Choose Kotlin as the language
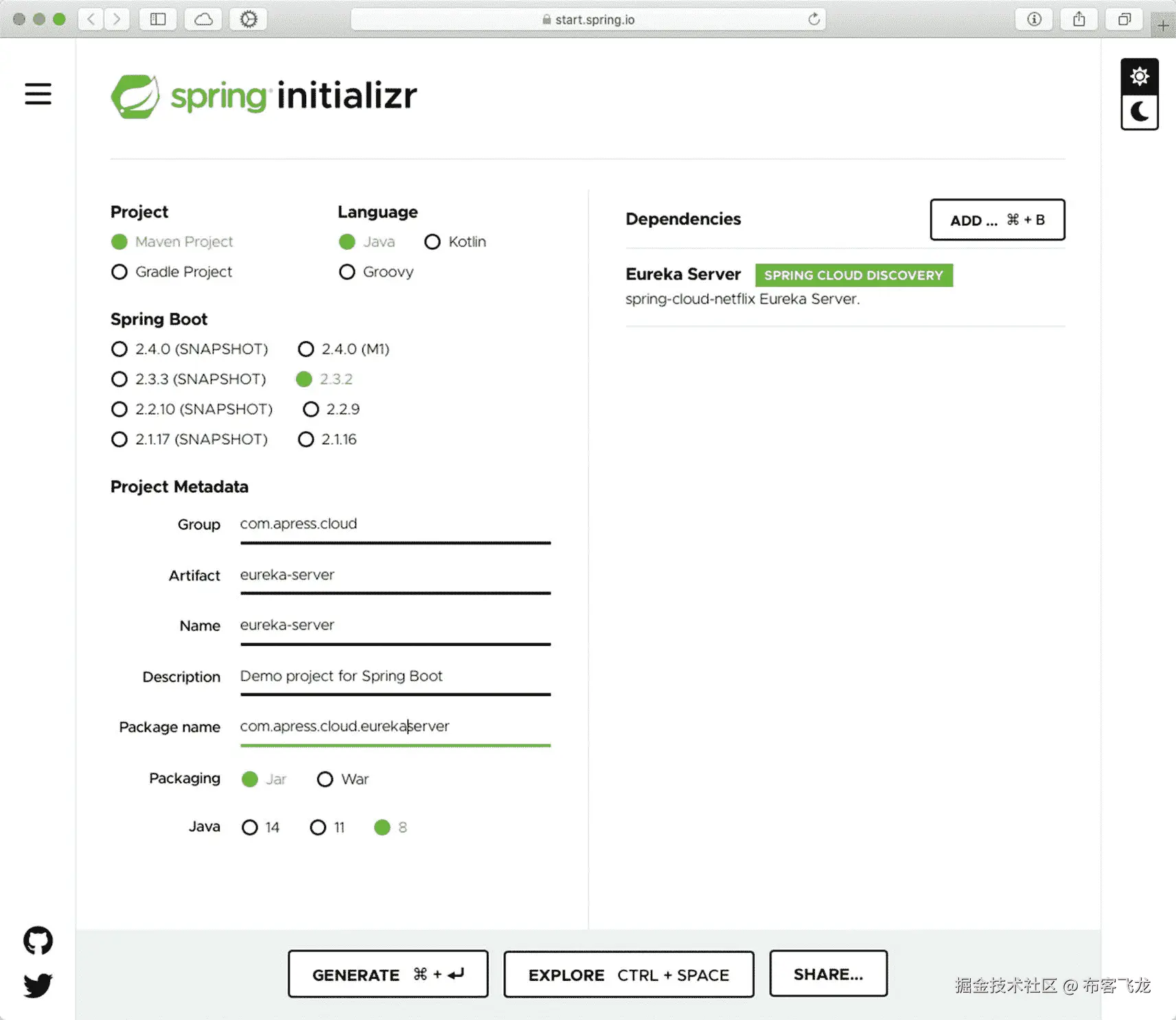The height and width of the screenshot is (1020, 1176). click(x=455, y=242)
